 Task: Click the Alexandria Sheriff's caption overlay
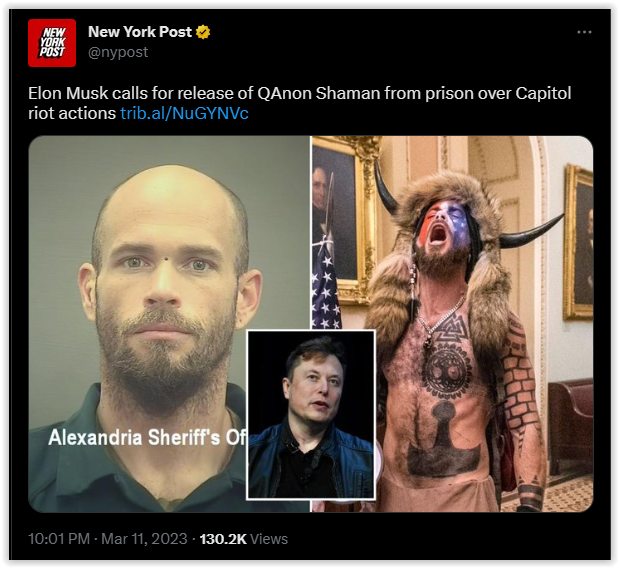coord(147,437)
